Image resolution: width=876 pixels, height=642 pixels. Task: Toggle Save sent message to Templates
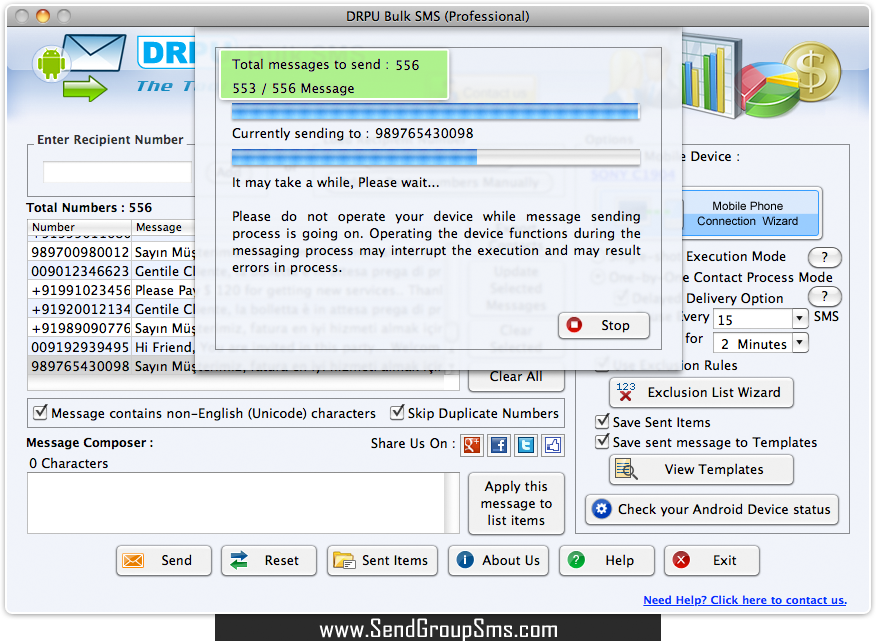point(602,441)
